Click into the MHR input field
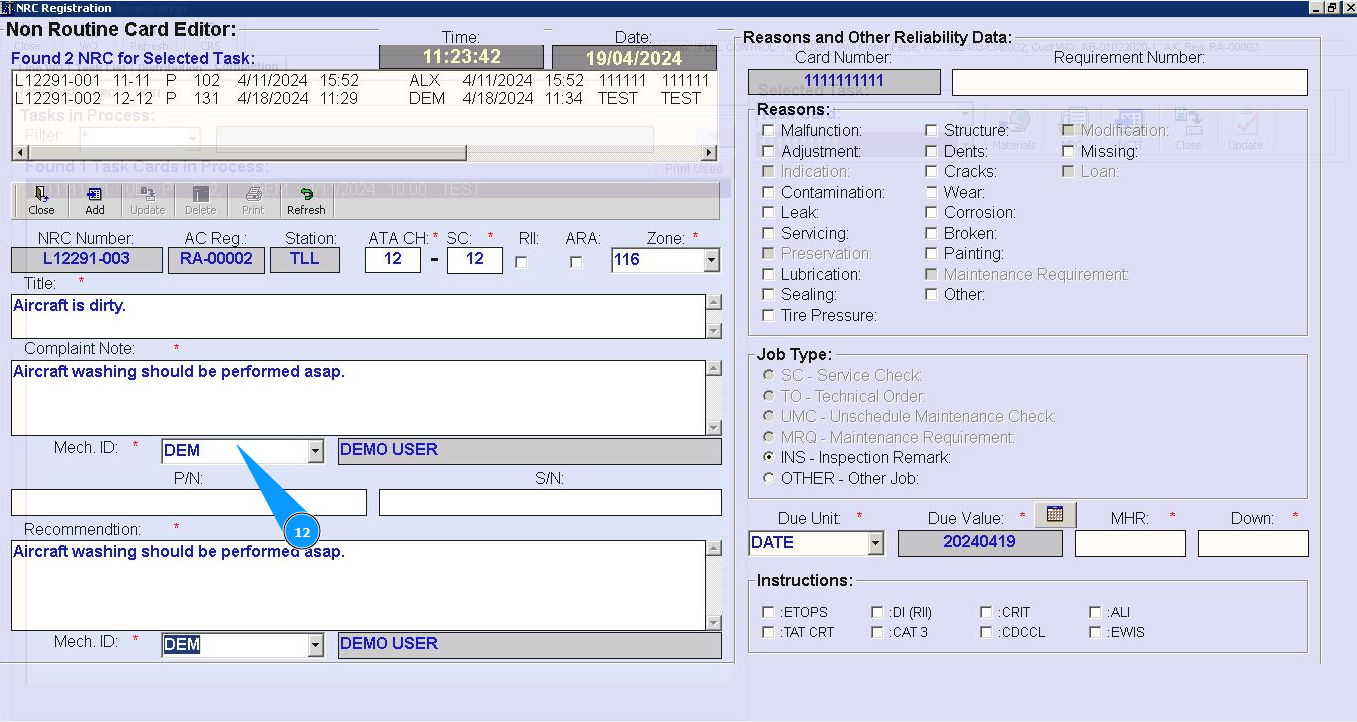 [x=1130, y=543]
